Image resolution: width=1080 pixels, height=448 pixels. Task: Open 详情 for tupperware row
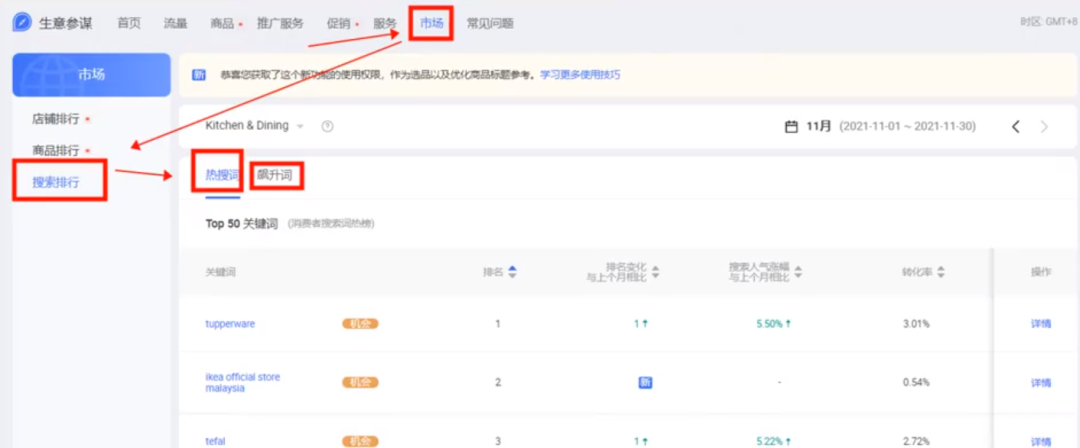(1041, 324)
